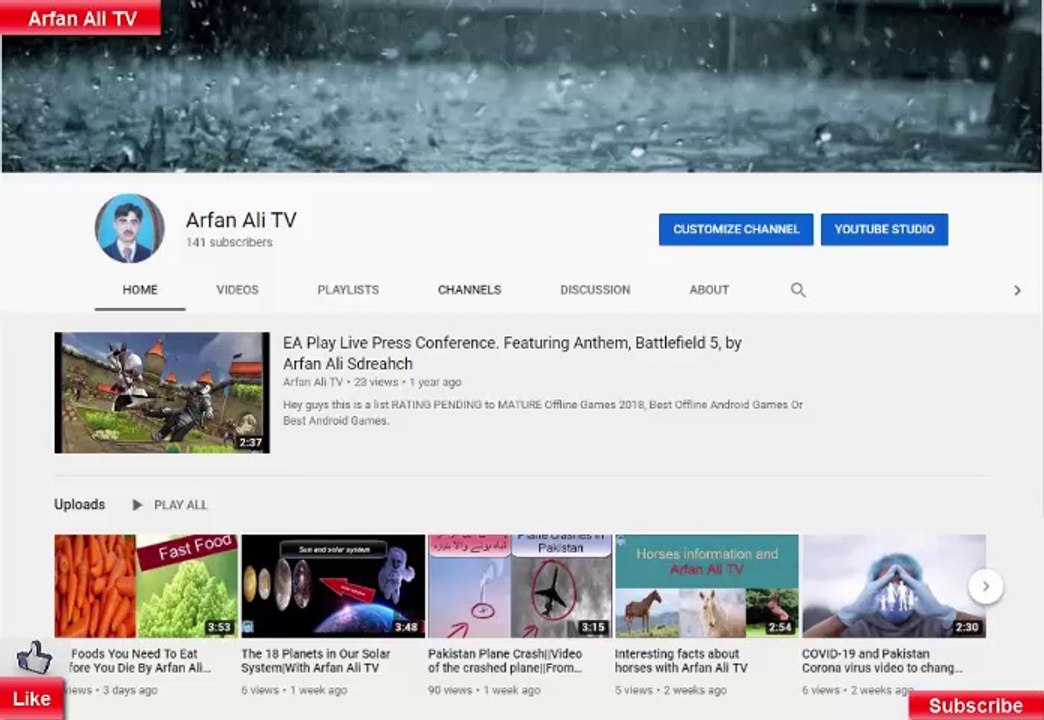
Task: Open the Pakistan plane crash thumbnail
Action: [x=520, y=586]
